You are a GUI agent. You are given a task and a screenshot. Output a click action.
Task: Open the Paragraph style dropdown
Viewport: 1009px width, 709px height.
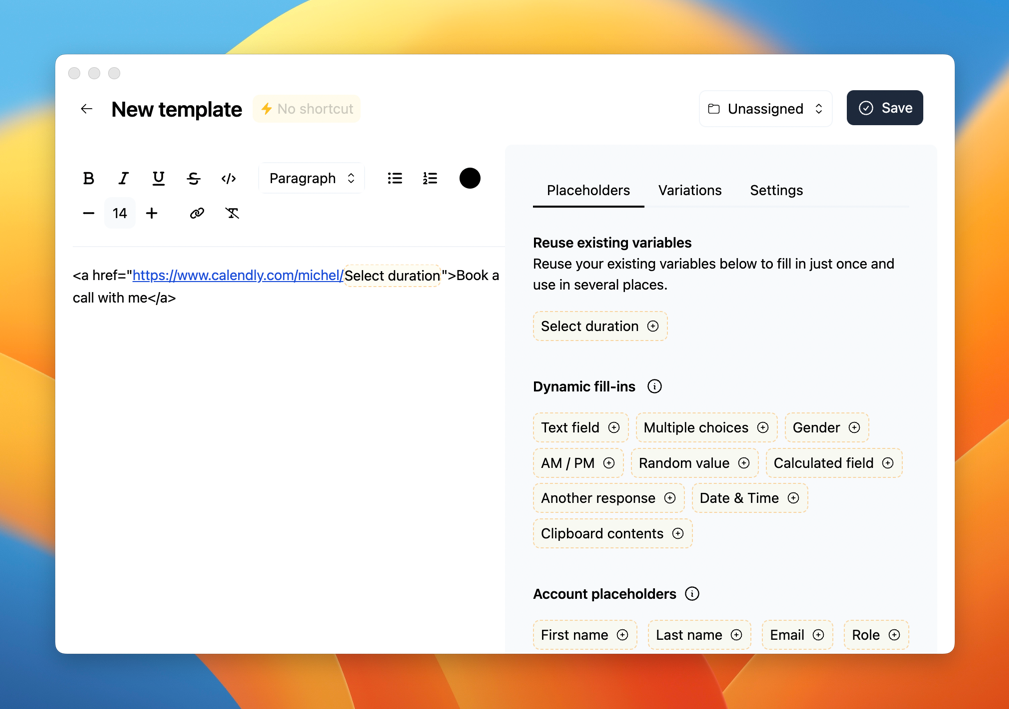click(x=310, y=178)
